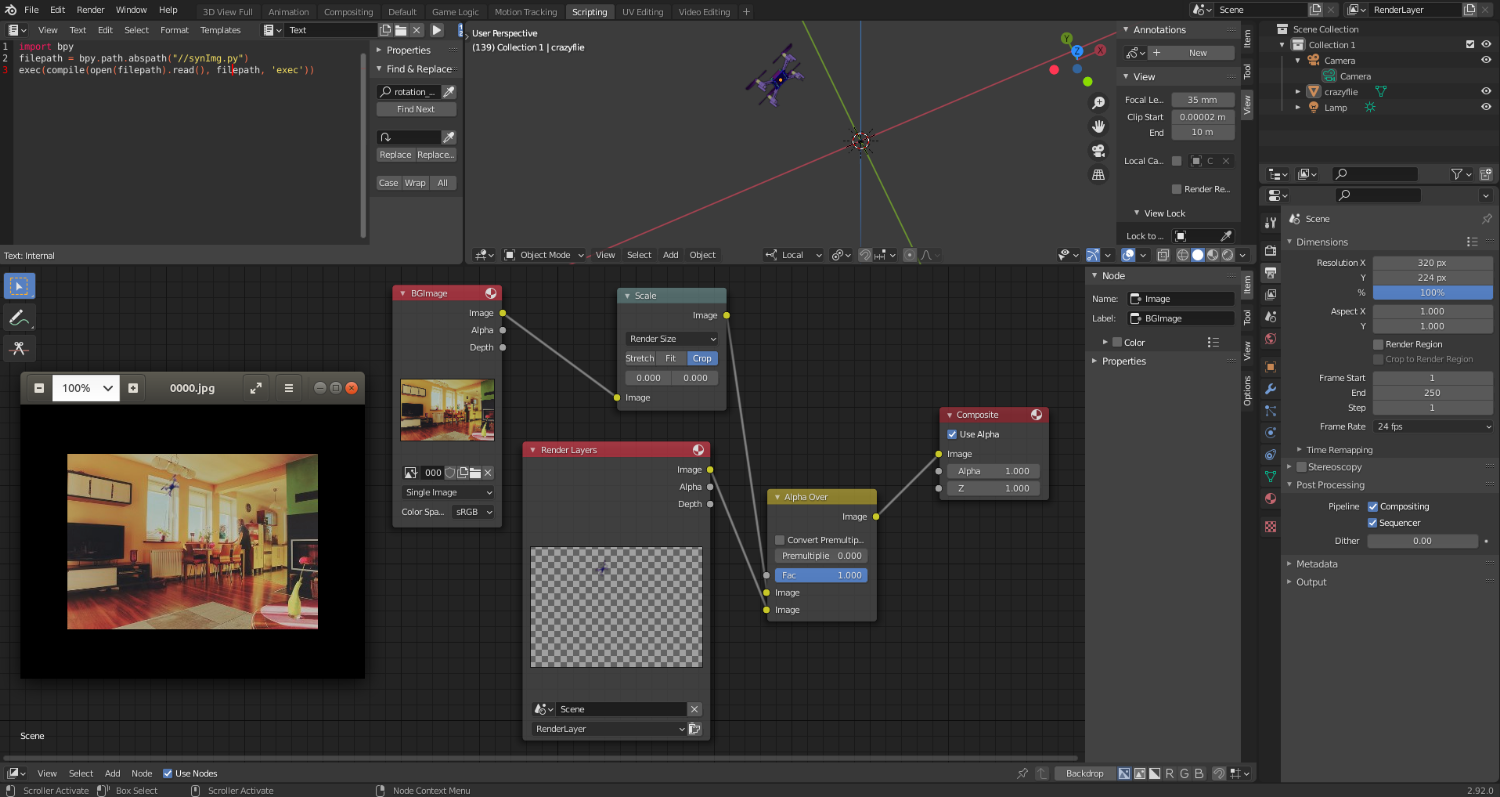Open the Node menu in compositor header

[x=142, y=773]
